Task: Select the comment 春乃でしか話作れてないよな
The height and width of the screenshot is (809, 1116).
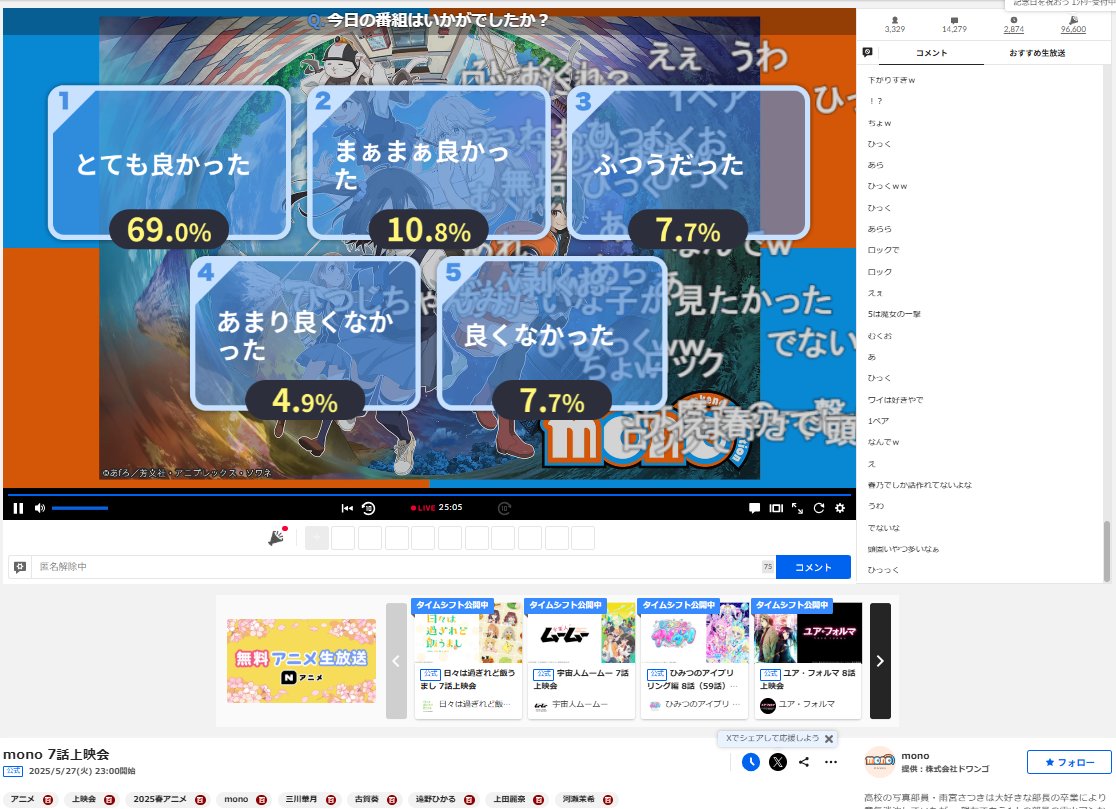Action: 920,485
